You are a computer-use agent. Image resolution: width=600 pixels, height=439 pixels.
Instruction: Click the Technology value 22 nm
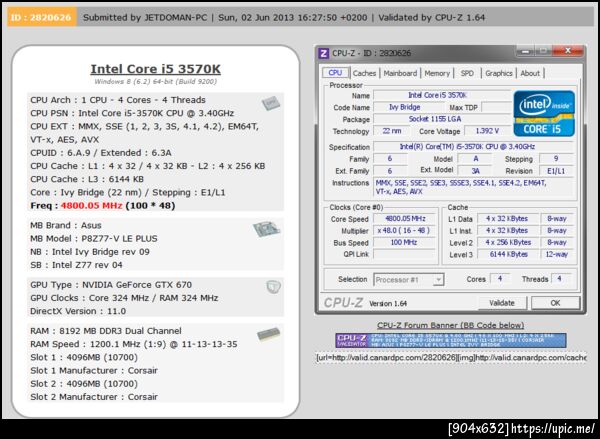tap(391, 131)
